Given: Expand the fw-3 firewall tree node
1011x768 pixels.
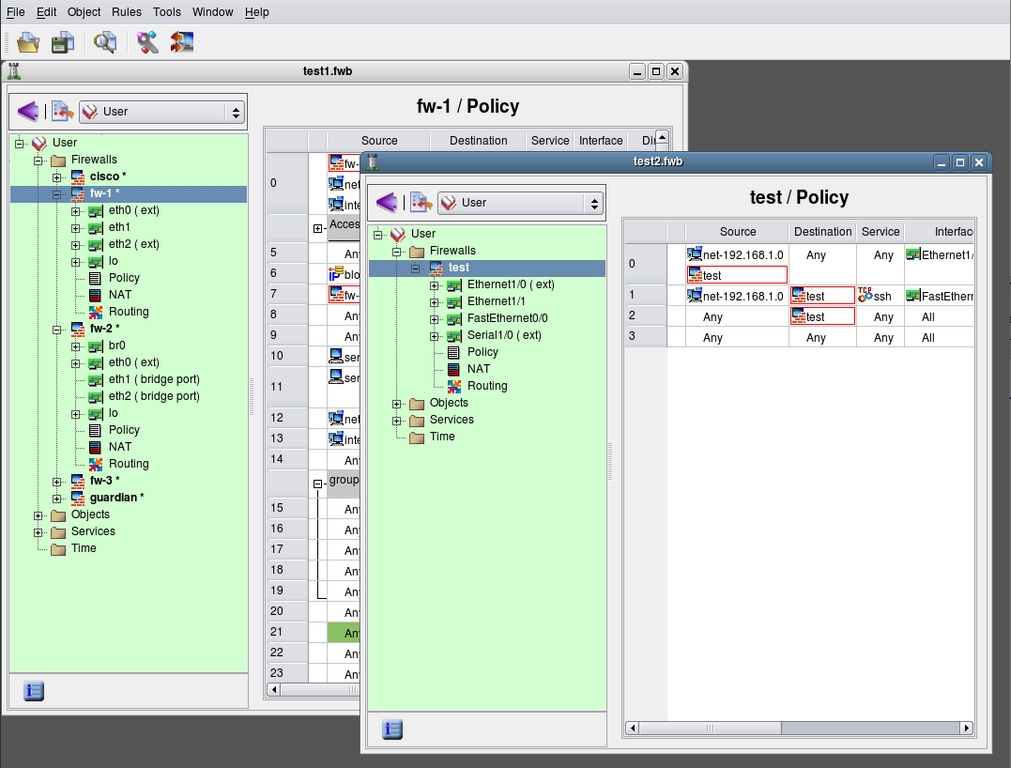Looking at the screenshot, I should pos(57,481).
